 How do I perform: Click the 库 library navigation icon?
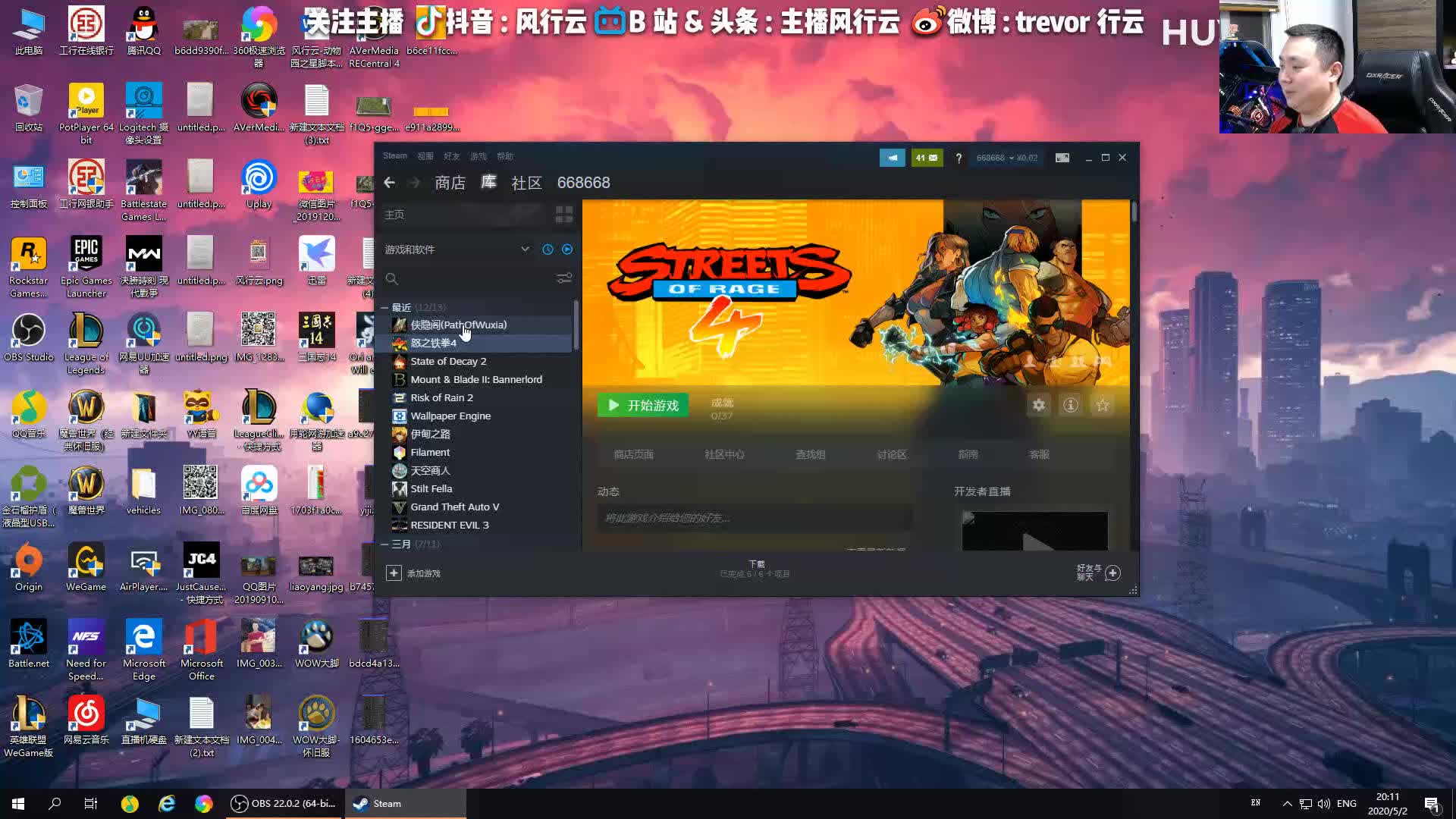click(489, 182)
